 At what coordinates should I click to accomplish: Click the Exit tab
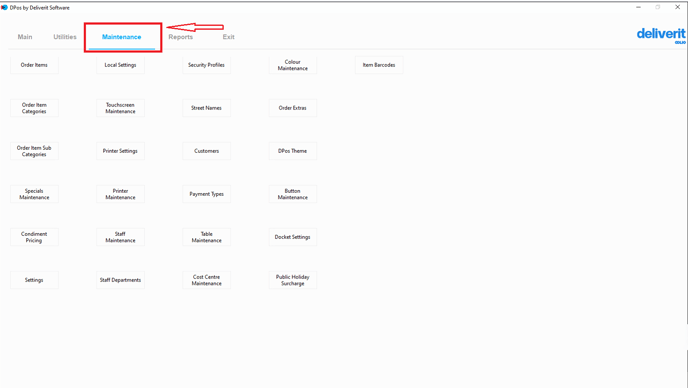pyautogui.click(x=228, y=37)
